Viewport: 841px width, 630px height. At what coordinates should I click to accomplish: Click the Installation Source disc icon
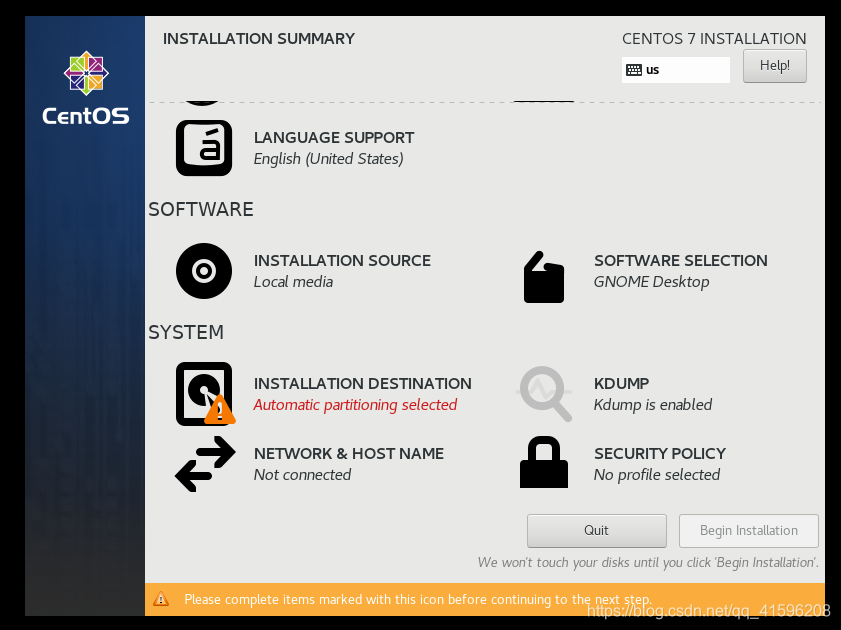coord(204,271)
